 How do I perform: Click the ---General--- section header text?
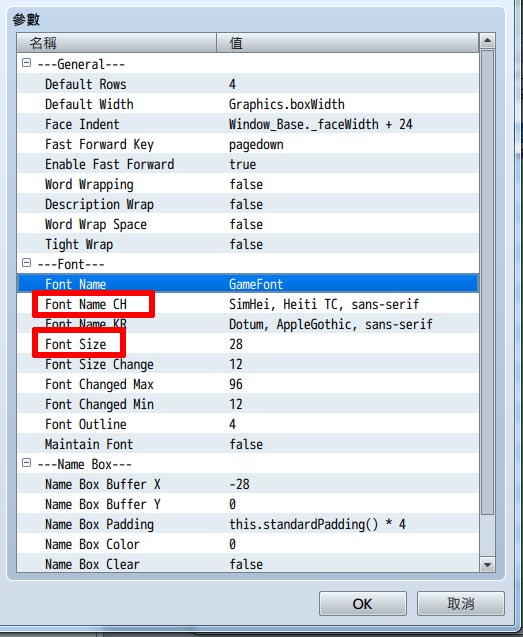pyautogui.click(x=81, y=64)
